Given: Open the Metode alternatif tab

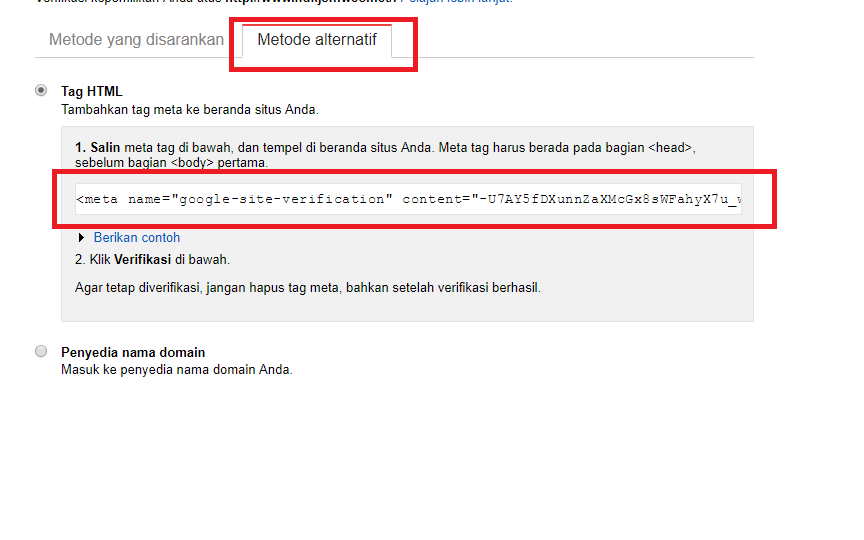Looking at the screenshot, I should pos(317,40).
